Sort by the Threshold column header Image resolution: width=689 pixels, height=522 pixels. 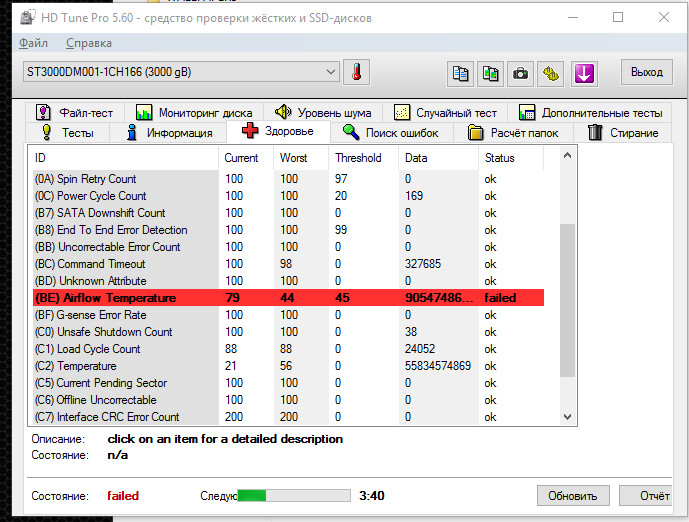(x=363, y=158)
